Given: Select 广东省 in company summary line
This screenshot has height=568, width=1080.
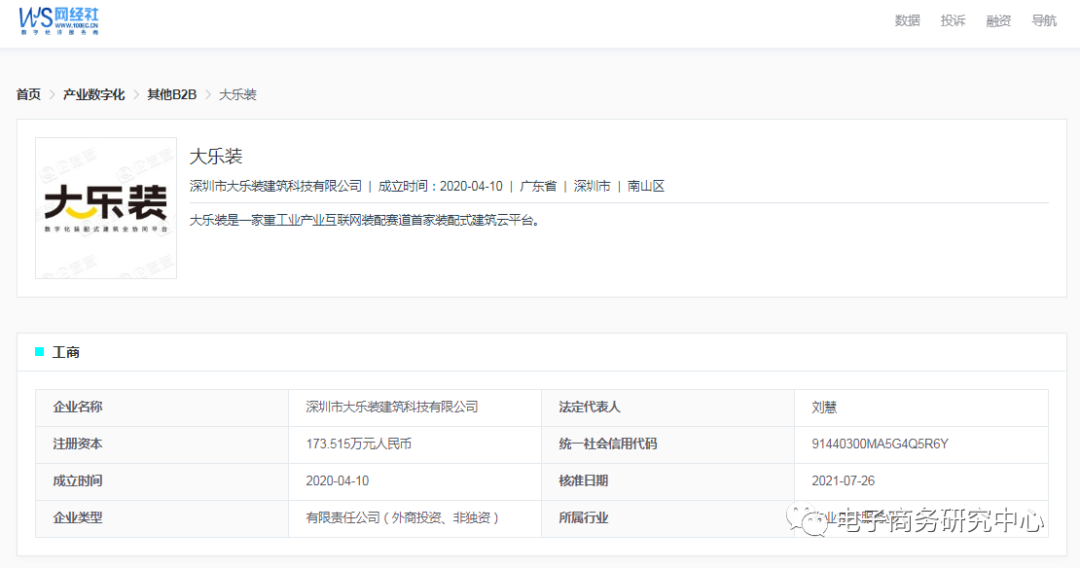Looking at the screenshot, I should [x=538, y=186].
